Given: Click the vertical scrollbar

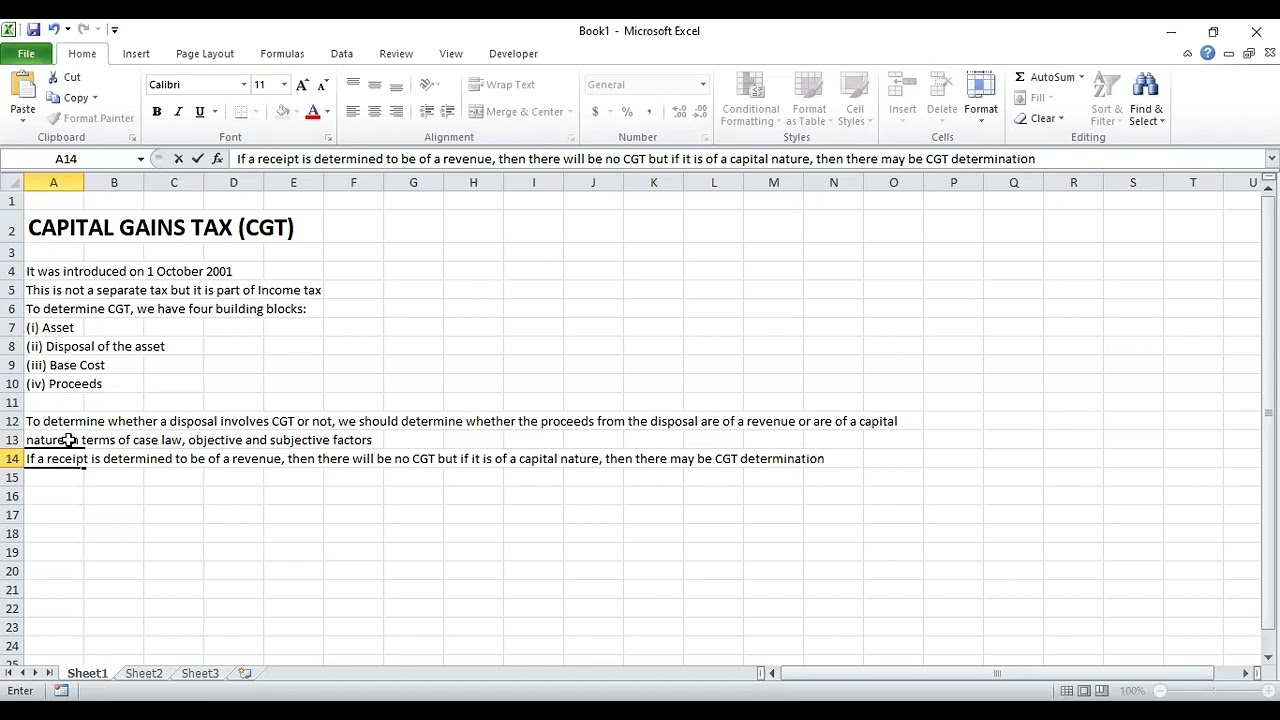Looking at the screenshot, I should 1269,413.
